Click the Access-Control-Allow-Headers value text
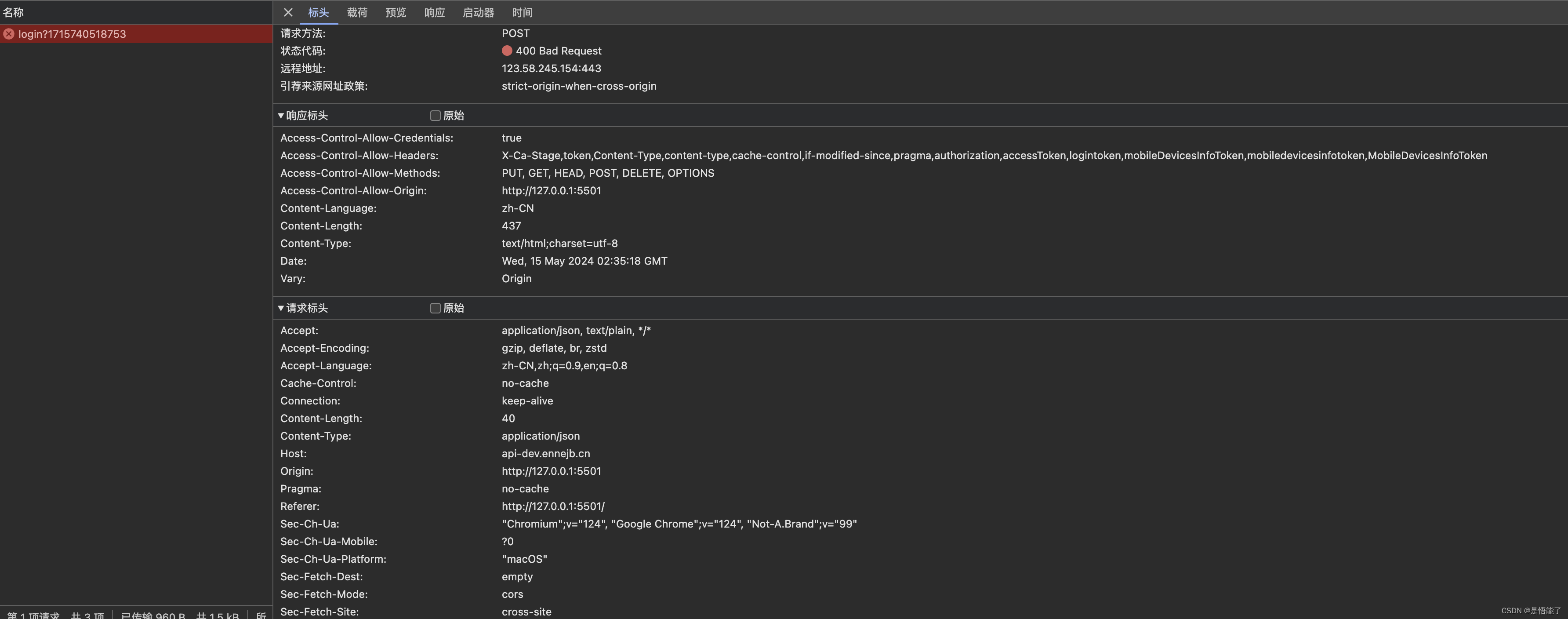1568x619 pixels. (x=994, y=155)
